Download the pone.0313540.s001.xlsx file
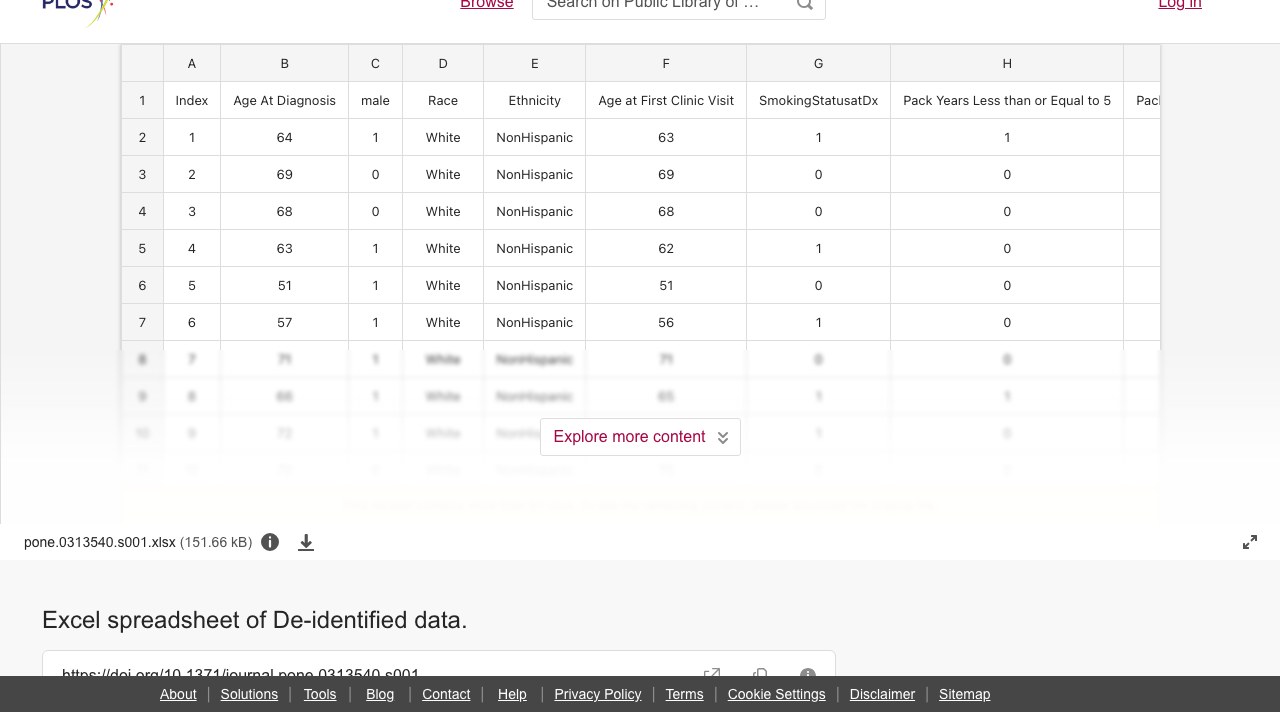 click(x=306, y=542)
